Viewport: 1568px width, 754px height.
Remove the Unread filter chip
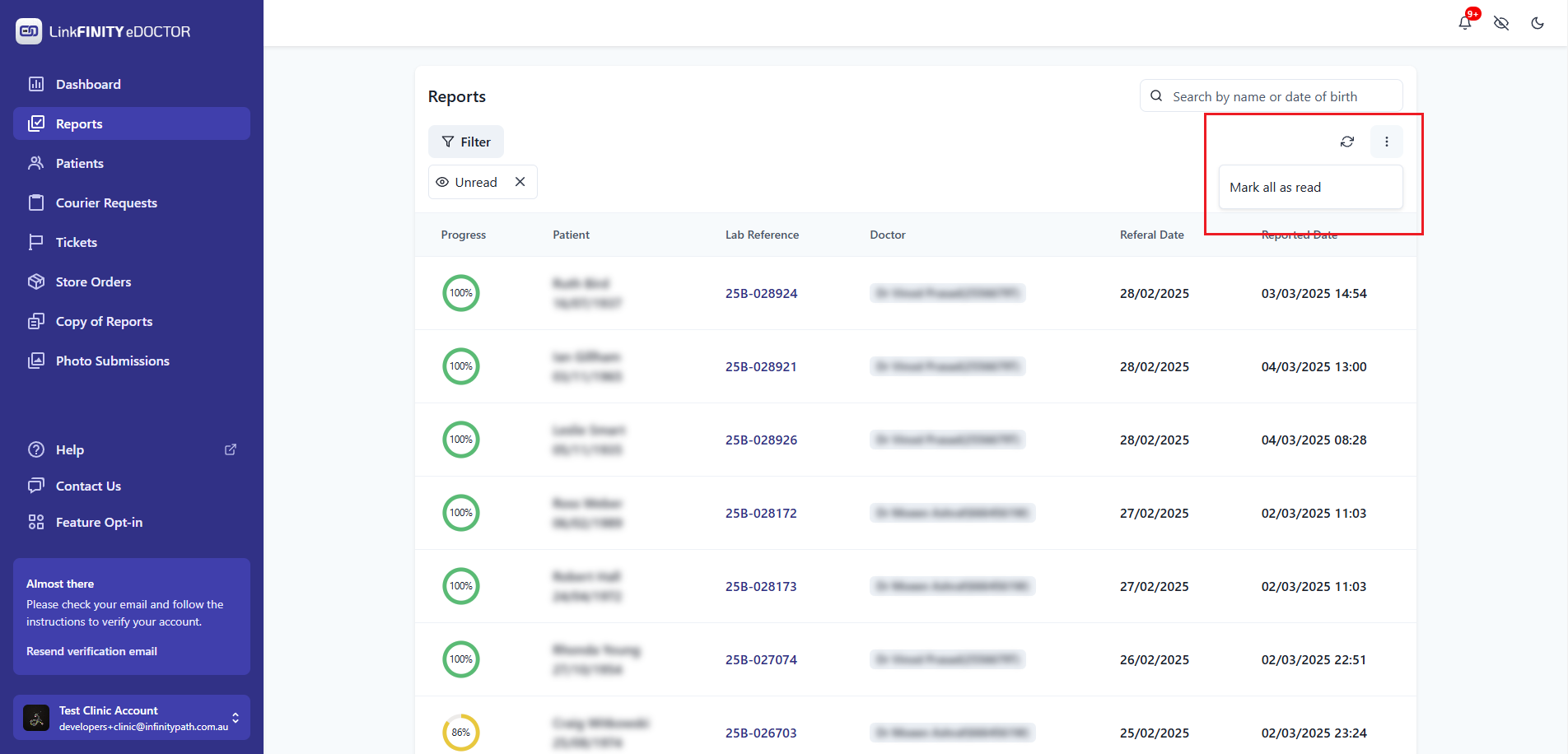click(x=520, y=182)
